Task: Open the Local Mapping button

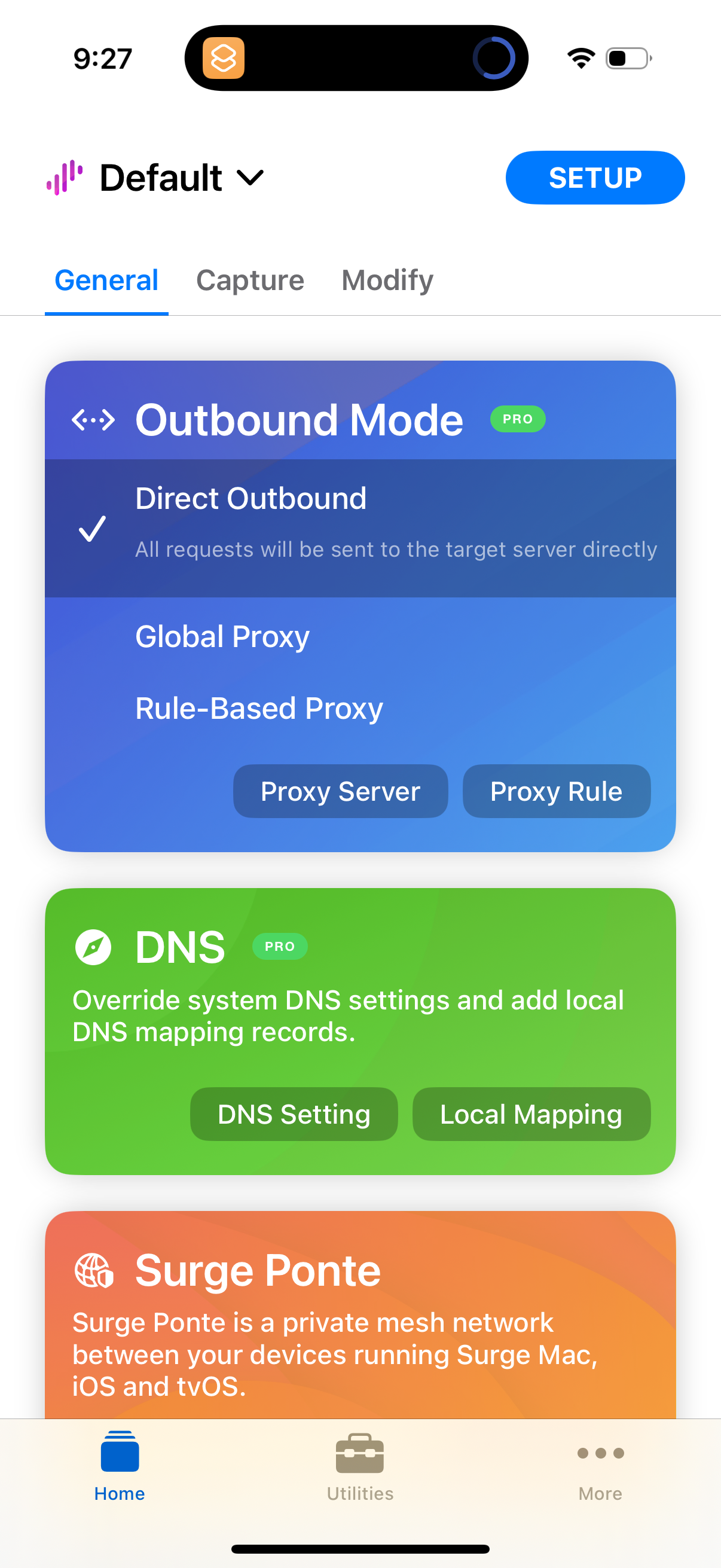Action: 531,1114
